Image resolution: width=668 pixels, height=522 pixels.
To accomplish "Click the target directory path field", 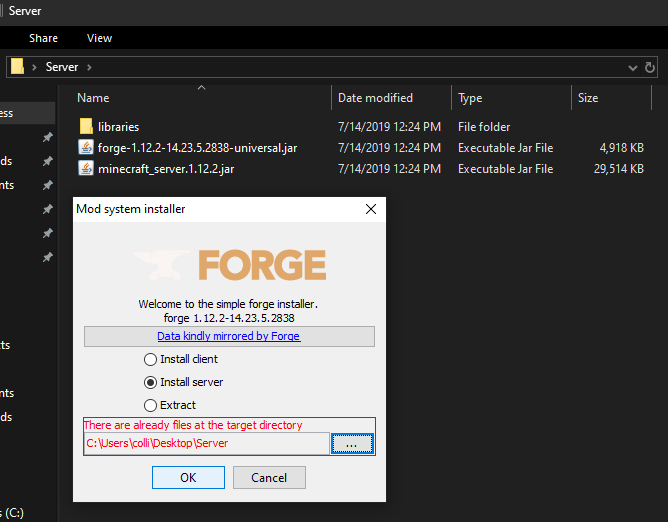I will (205, 443).
